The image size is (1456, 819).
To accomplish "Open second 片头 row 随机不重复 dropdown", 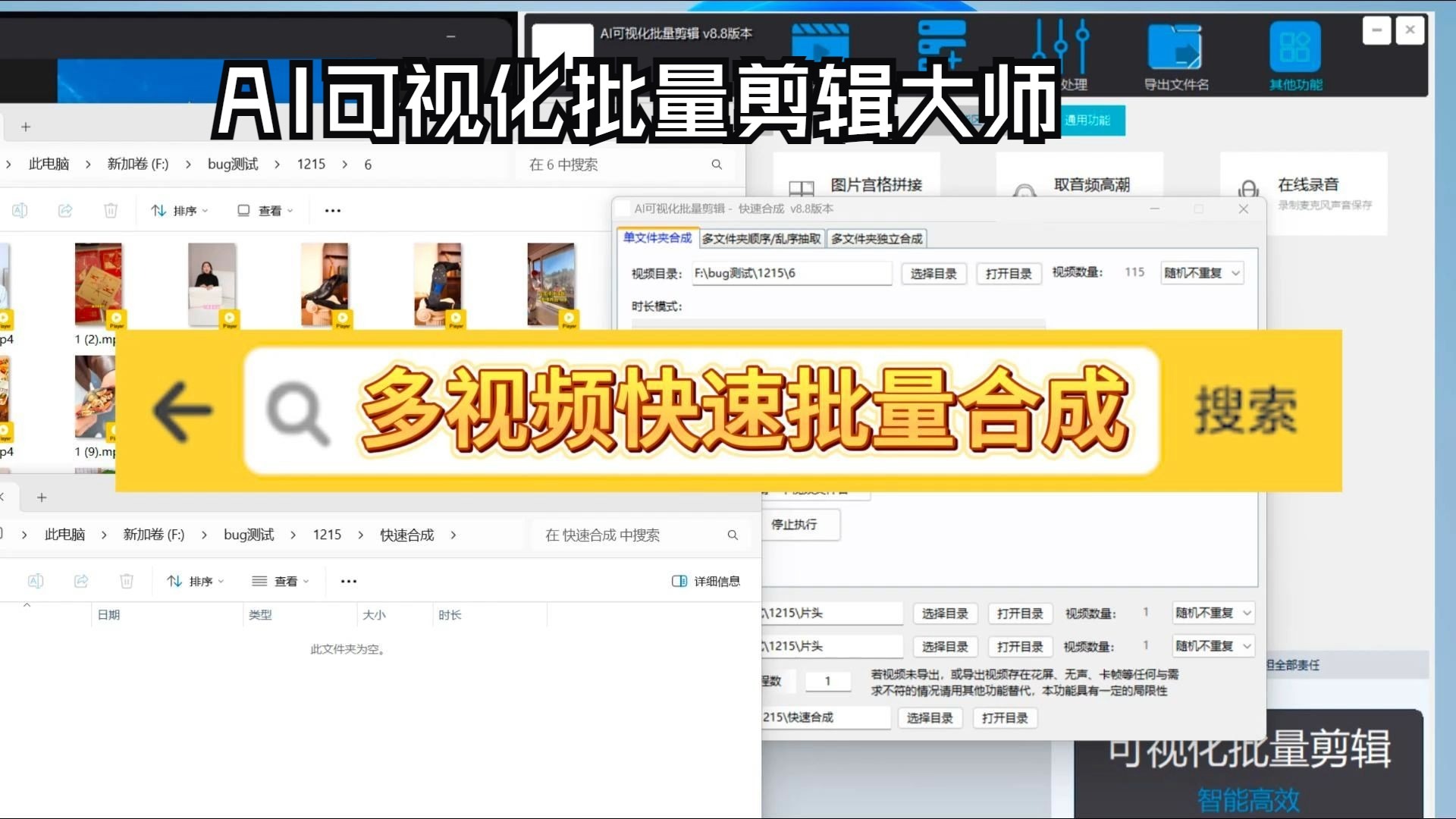I will click(1213, 646).
